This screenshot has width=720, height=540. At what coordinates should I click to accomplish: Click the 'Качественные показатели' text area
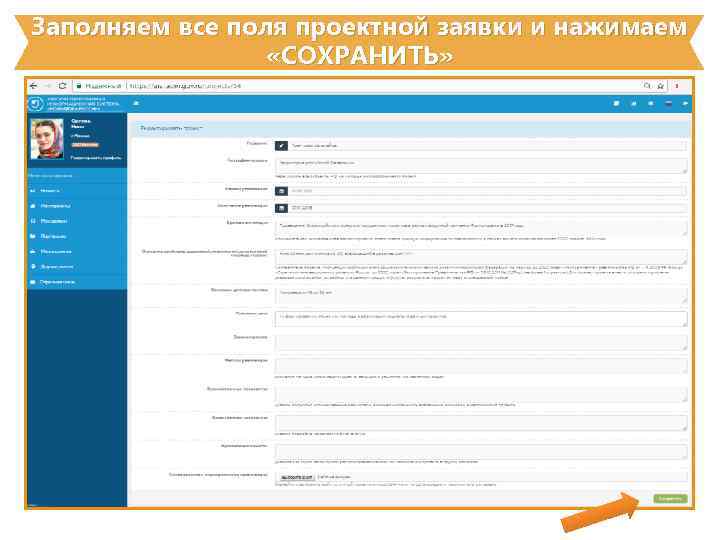pos(481,423)
